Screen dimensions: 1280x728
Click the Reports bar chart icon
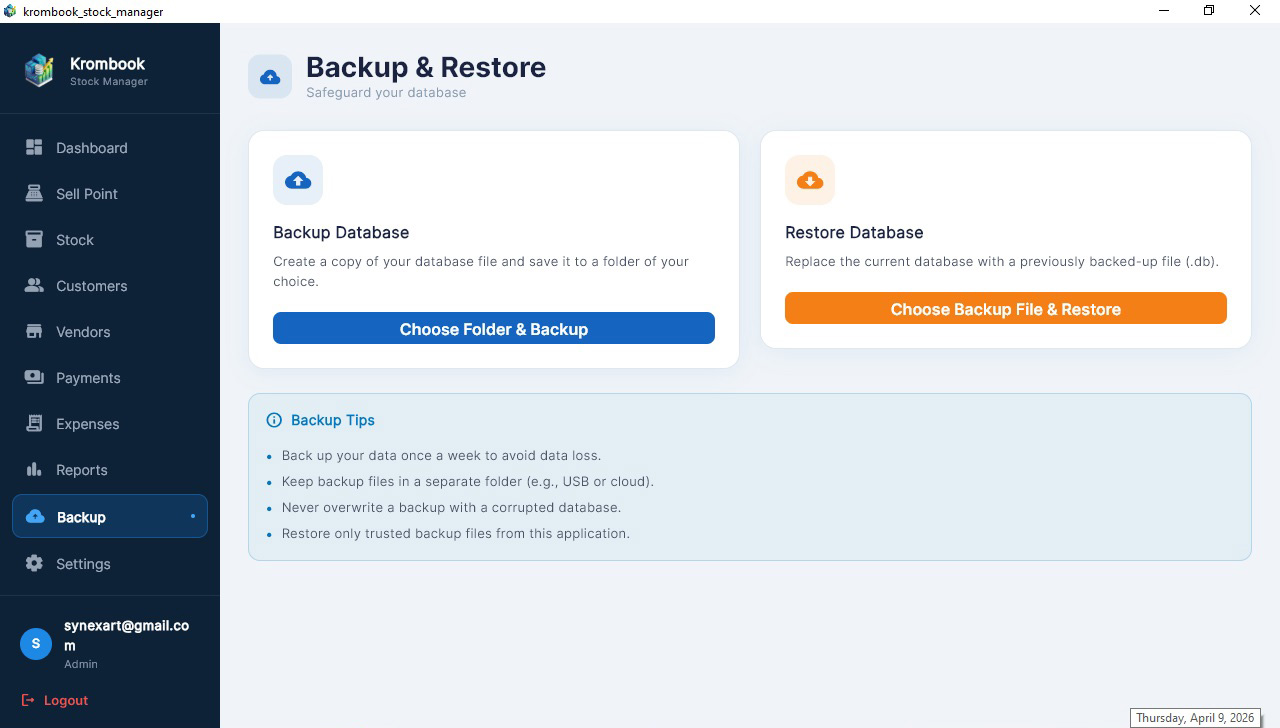click(33, 469)
